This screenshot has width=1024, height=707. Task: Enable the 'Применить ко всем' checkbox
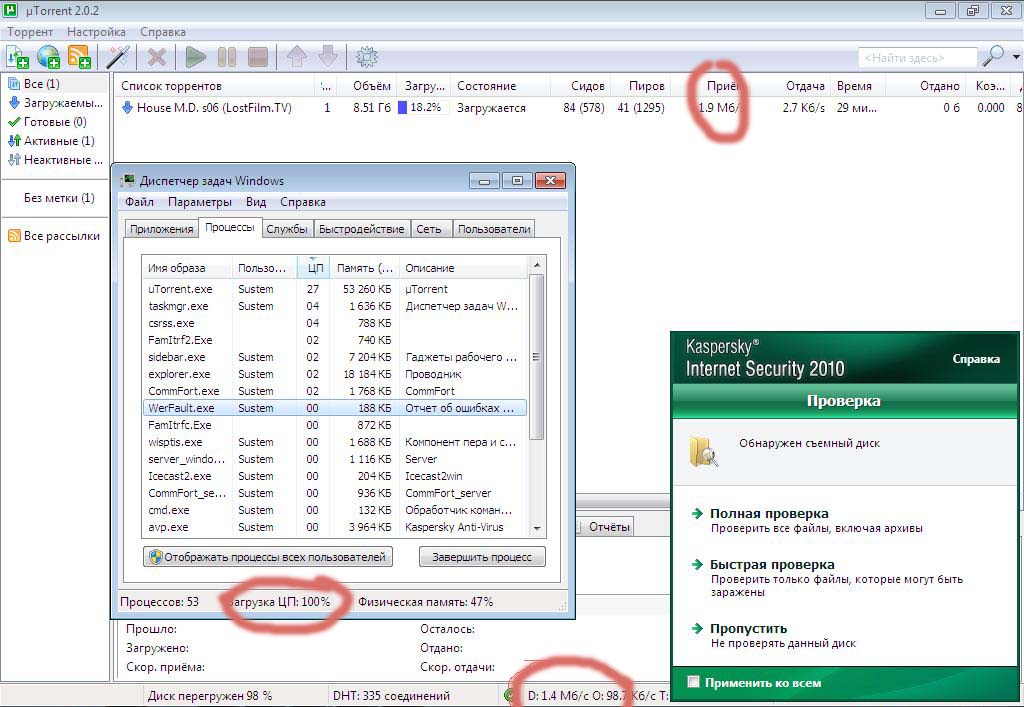(694, 683)
